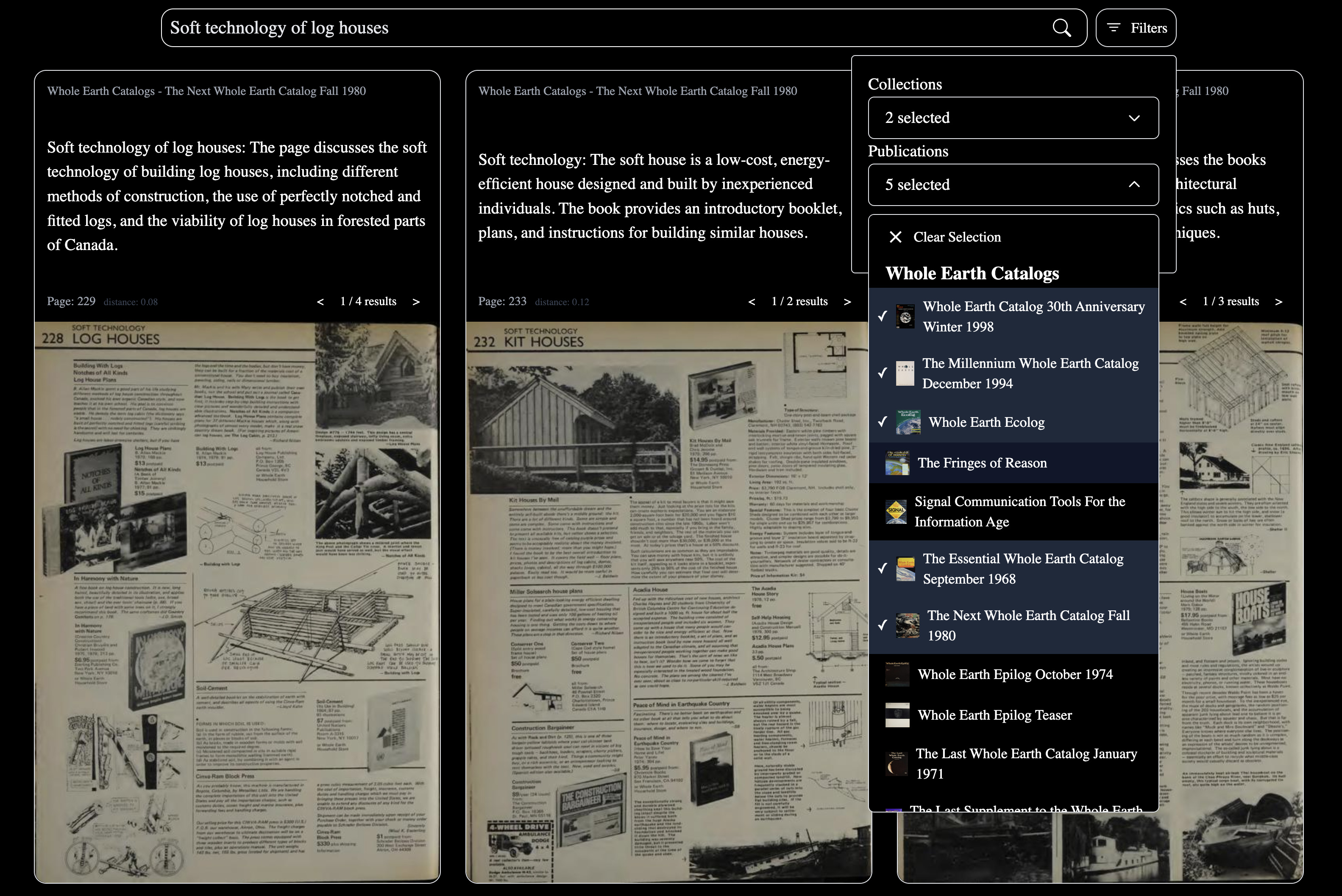Collapse the Publications dropdown chevron

pyautogui.click(x=1133, y=184)
